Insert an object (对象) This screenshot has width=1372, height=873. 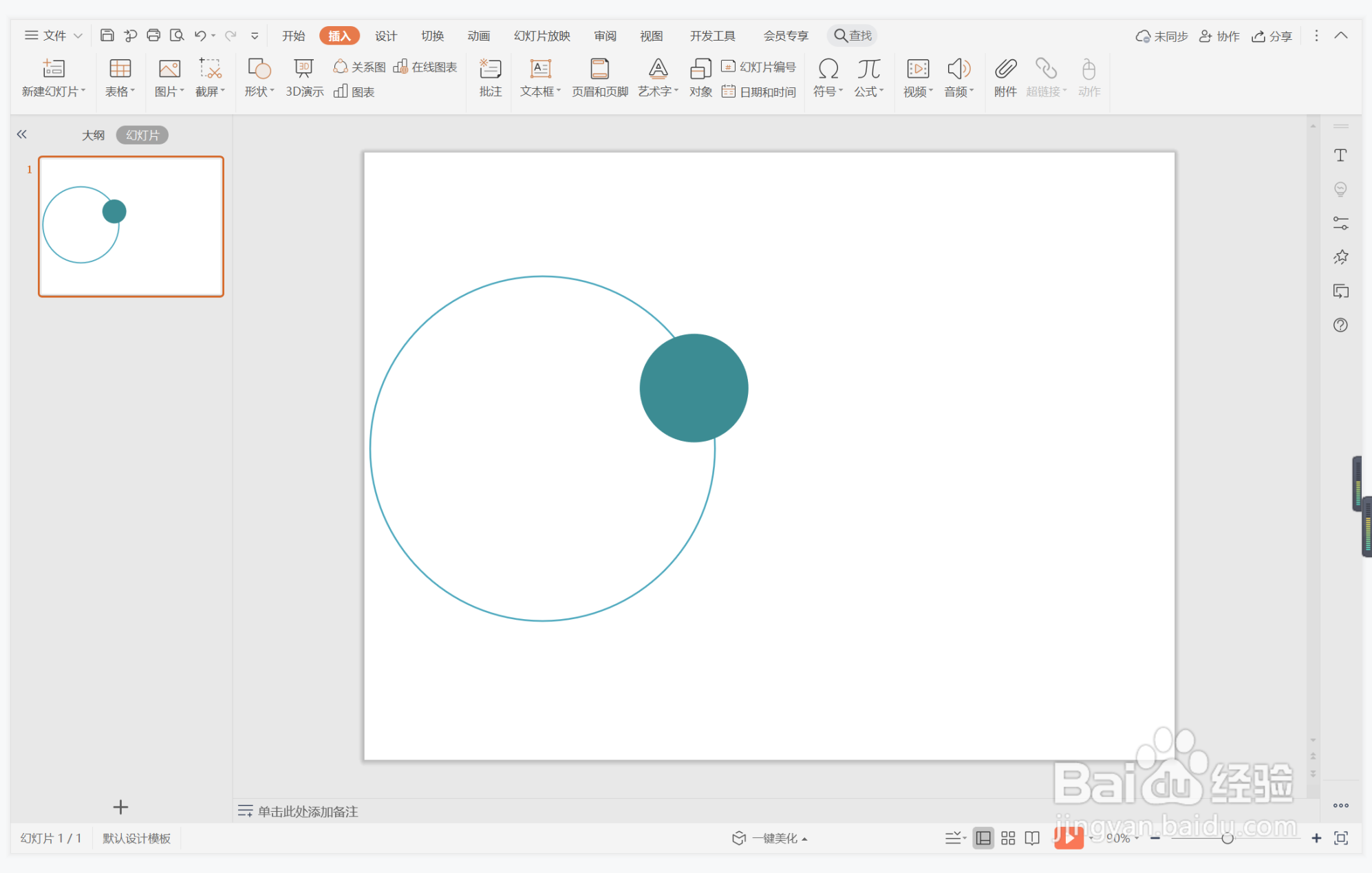click(700, 77)
